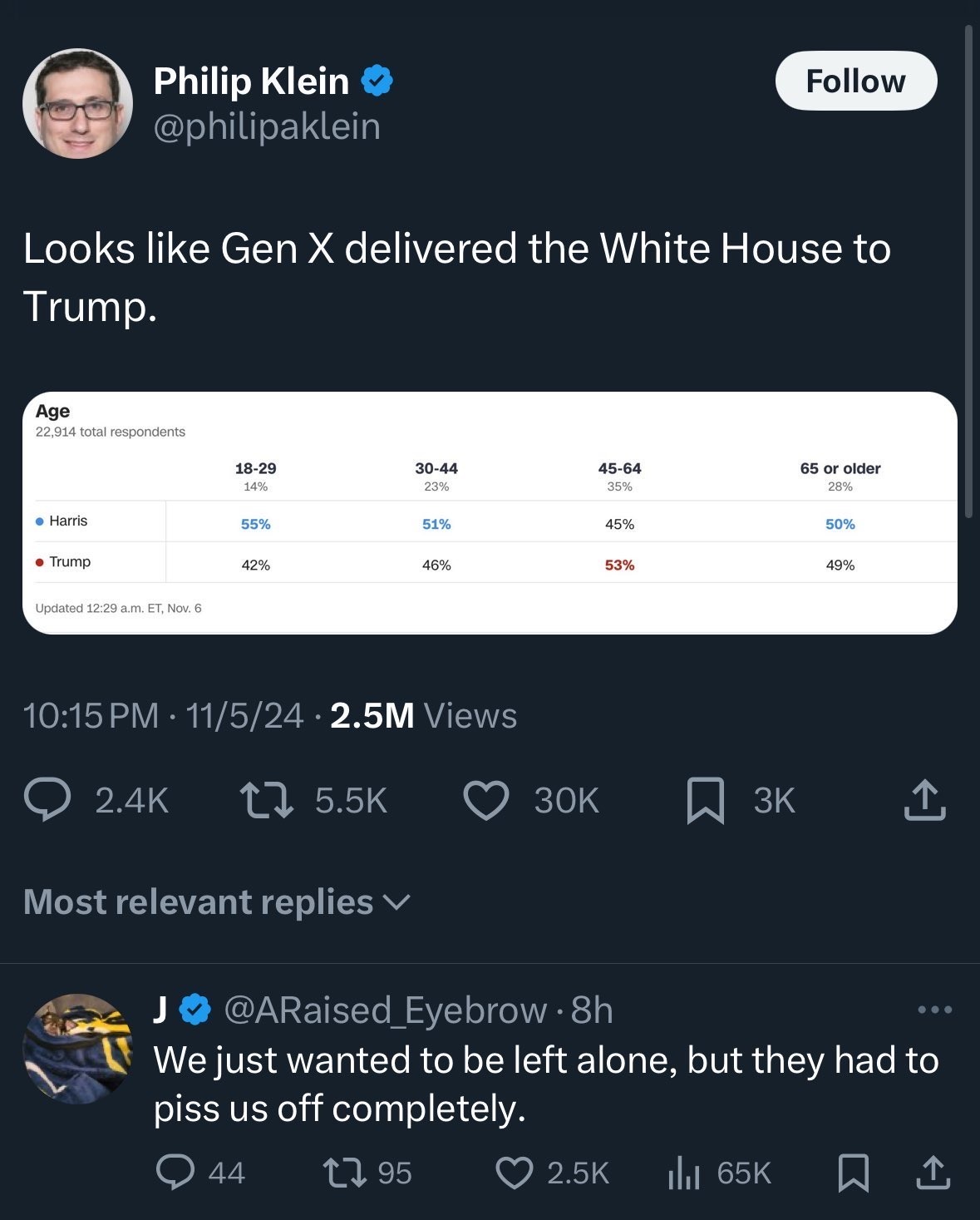Open J's profile avatar
980x1220 pixels.
pyautogui.click(x=77, y=1048)
